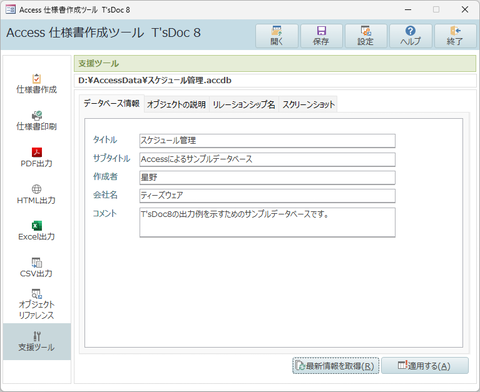Choose HTML出力 in the sidebar

point(37,194)
